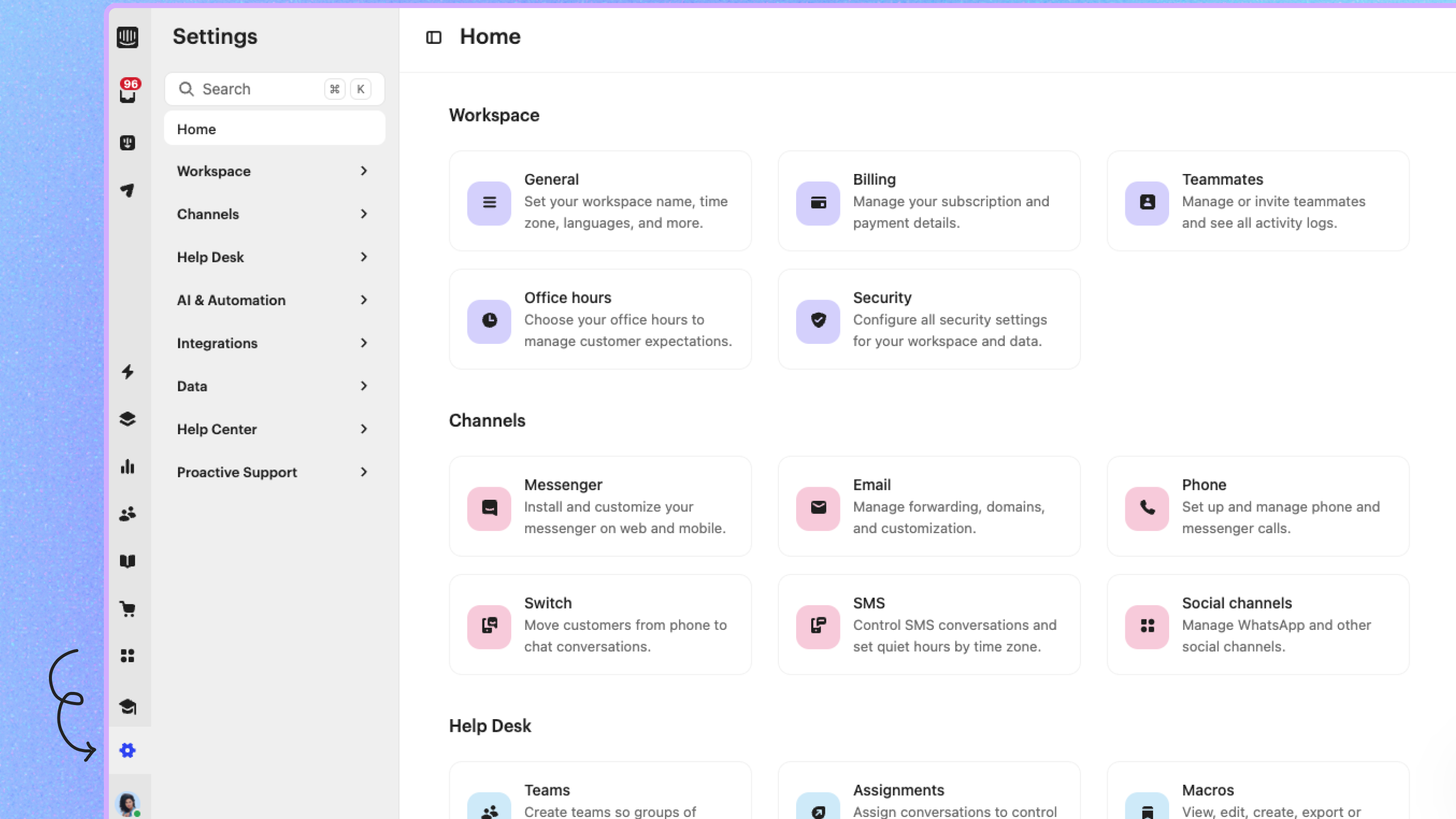Click the Billing card wallet icon
Screen dimensions: 1456x819
(x=818, y=203)
